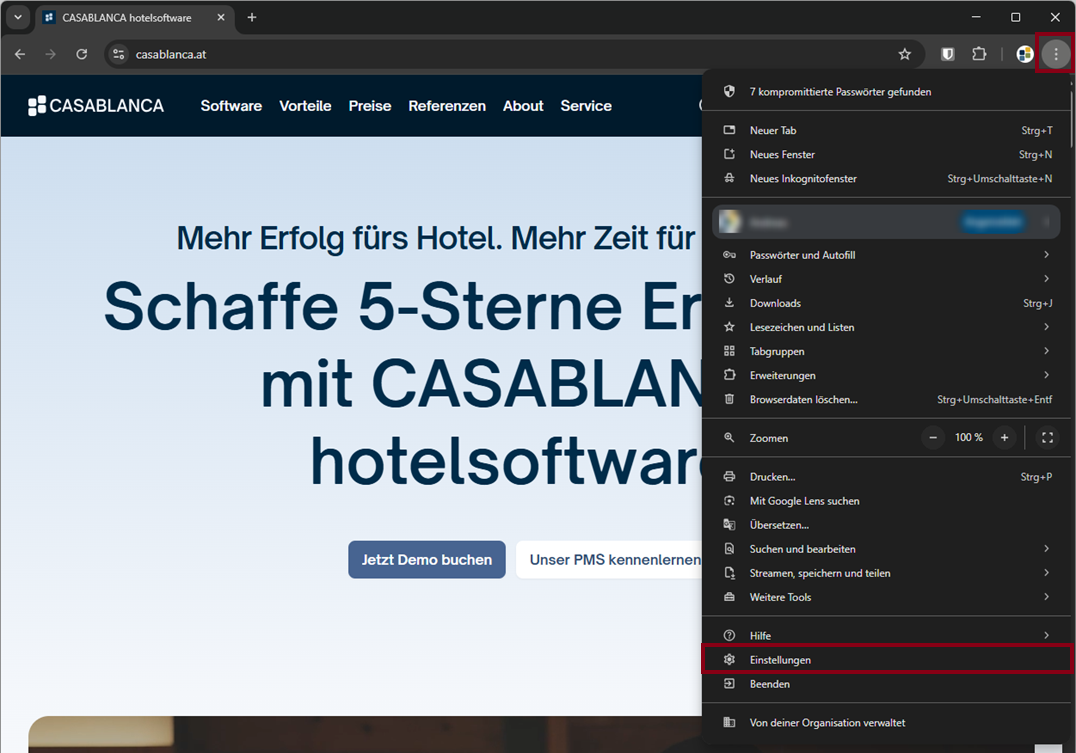Go back using the back arrow
This screenshot has width=1076, height=753.
pyautogui.click(x=20, y=54)
